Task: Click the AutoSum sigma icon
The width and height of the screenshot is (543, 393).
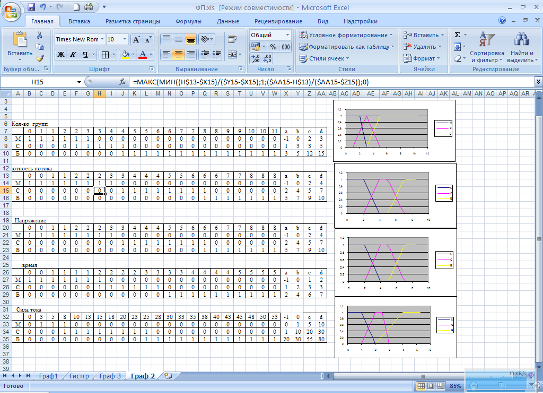Action: [457, 35]
